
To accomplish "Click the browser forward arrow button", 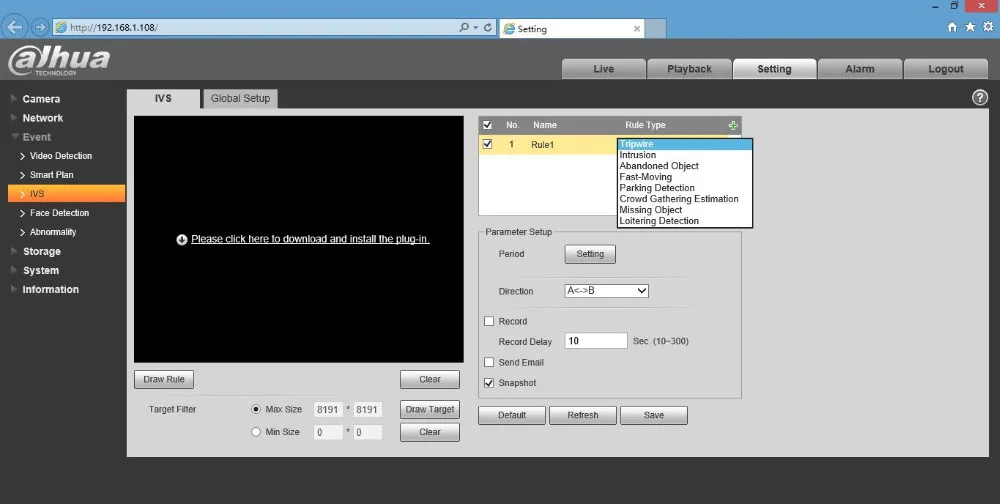I will coord(40,27).
